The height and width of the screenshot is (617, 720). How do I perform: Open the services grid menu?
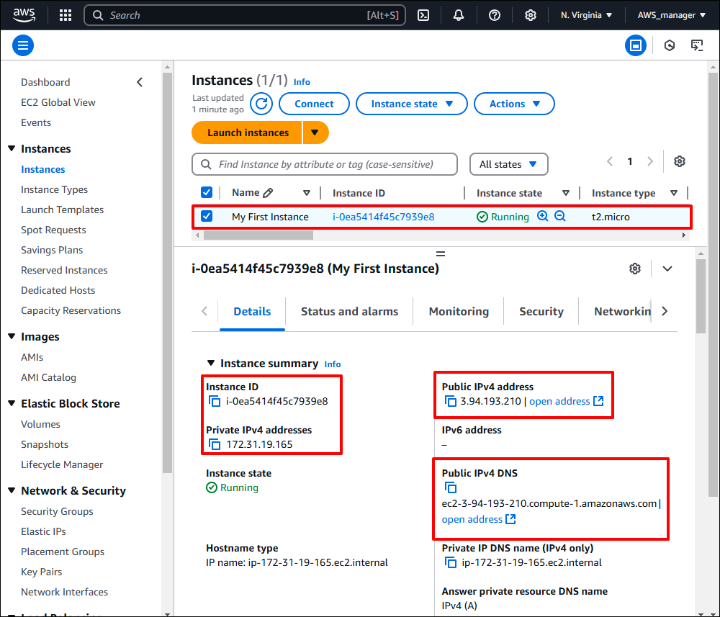[x=66, y=15]
